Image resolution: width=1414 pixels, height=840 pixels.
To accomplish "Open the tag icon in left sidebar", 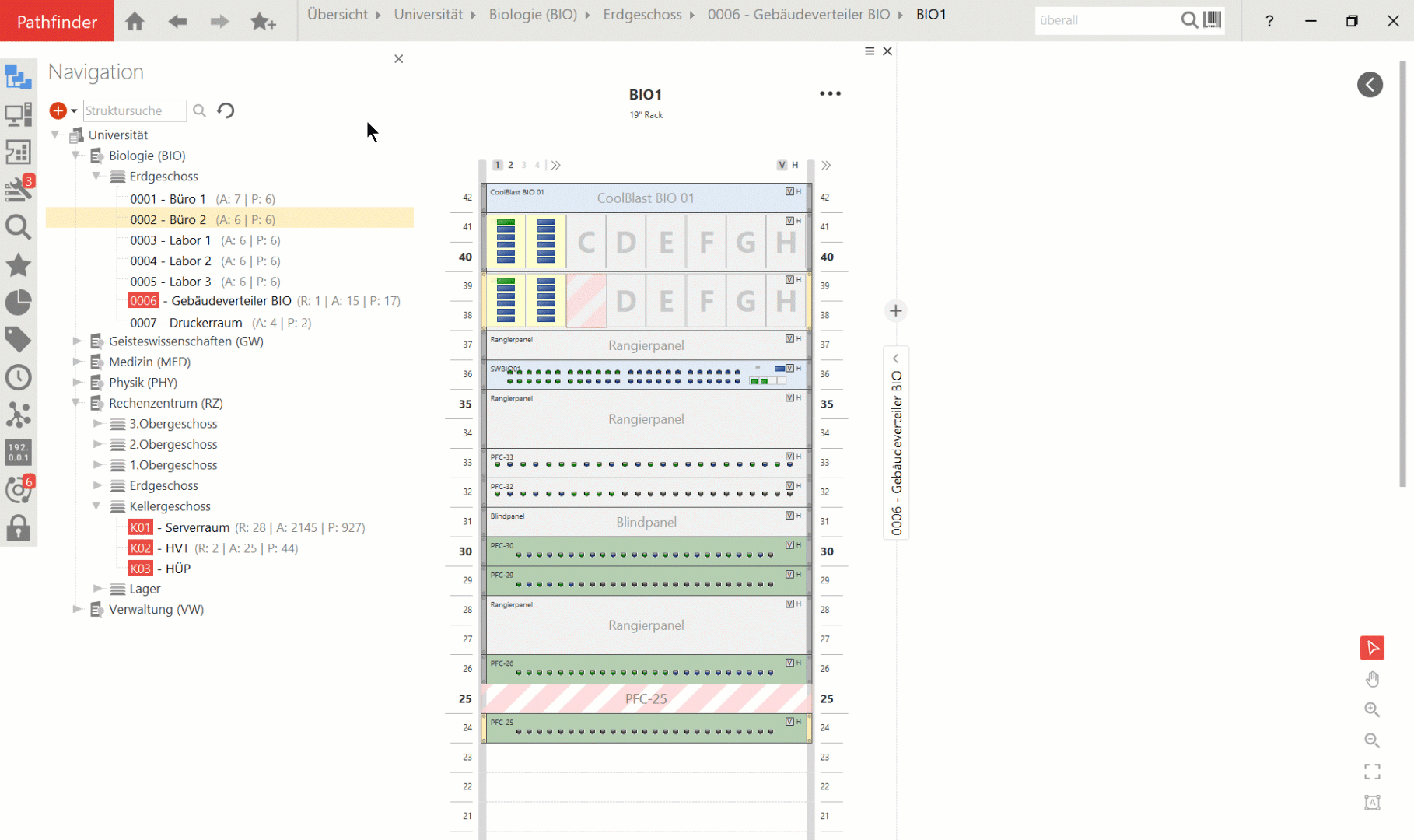I will 18,340.
